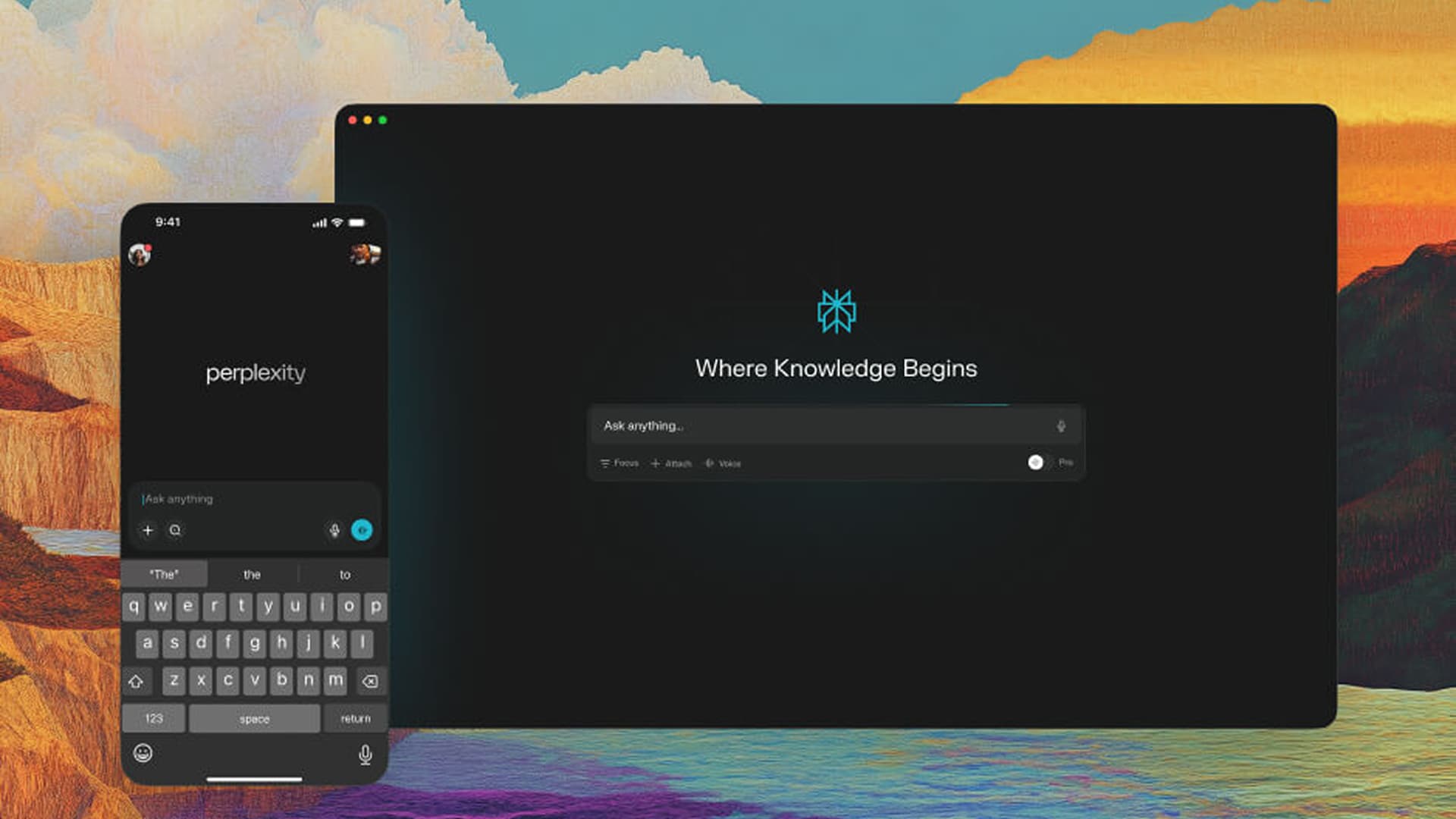Image resolution: width=1456 pixels, height=819 pixels.
Task: Tap the top-right avatar on the phone
Action: click(x=366, y=253)
